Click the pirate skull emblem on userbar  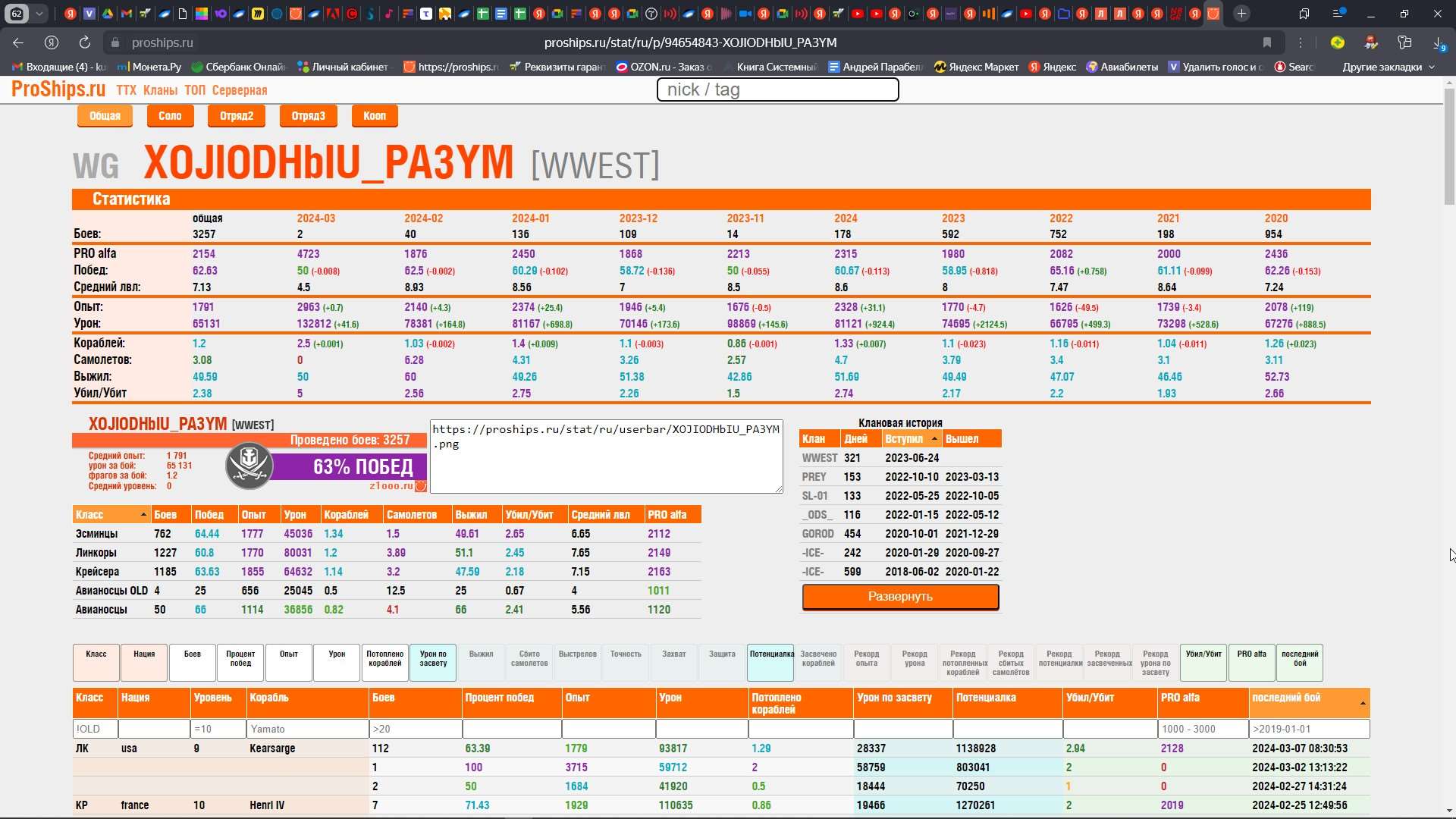249,466
